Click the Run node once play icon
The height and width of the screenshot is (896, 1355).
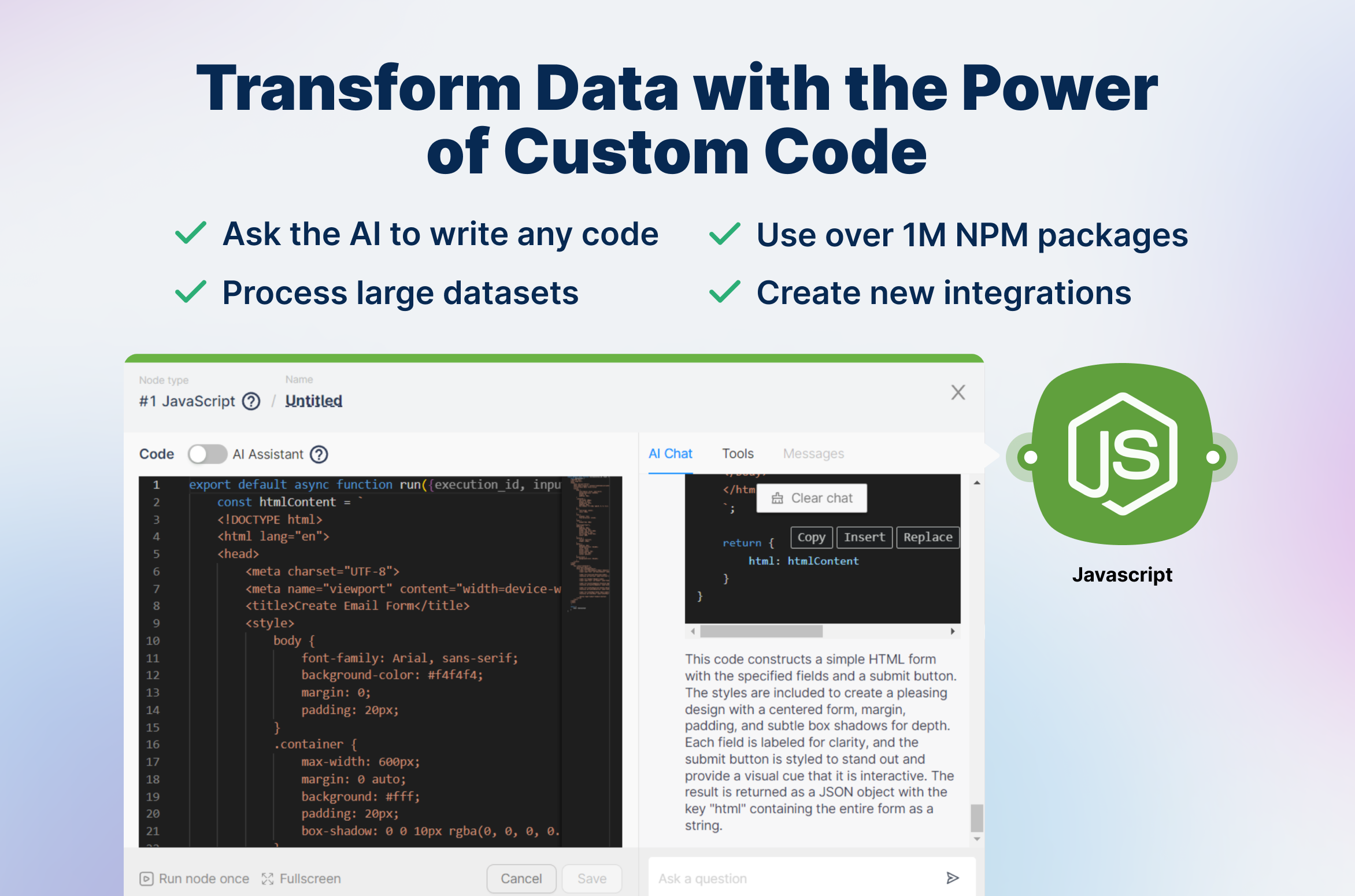pyautogui.click(x=146, y=879)
